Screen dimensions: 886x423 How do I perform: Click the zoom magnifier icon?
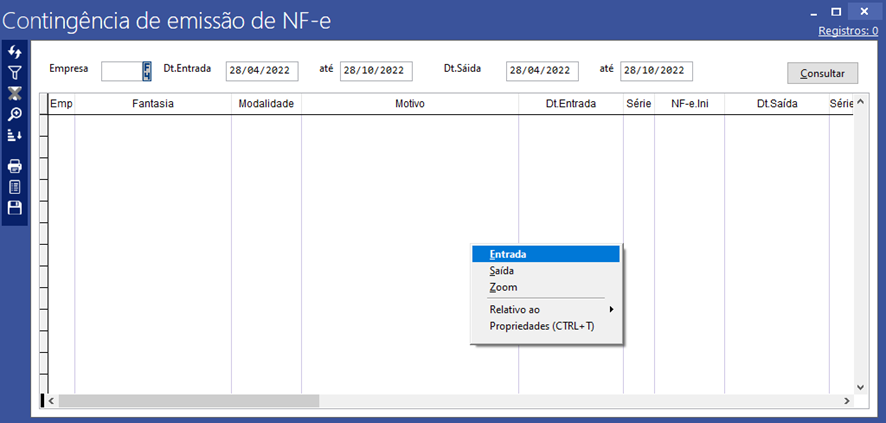tap(15, 115)
